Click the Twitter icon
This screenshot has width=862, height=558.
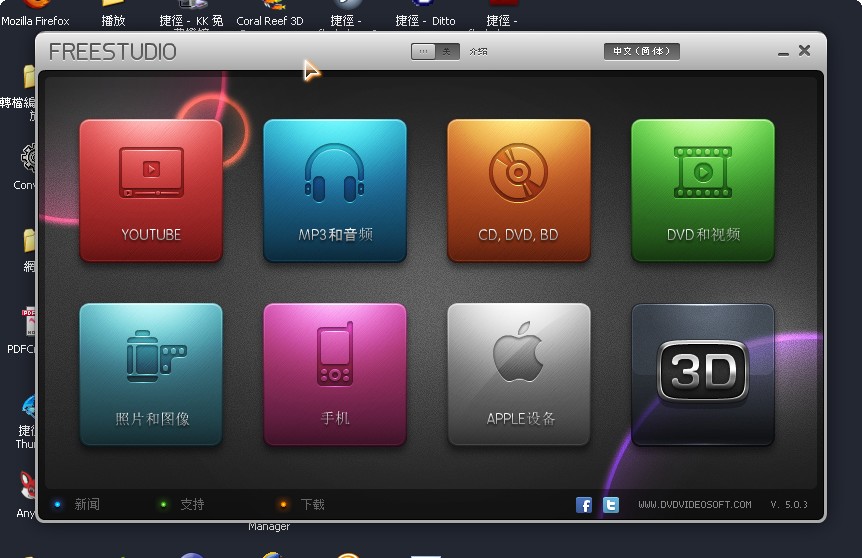611,505
